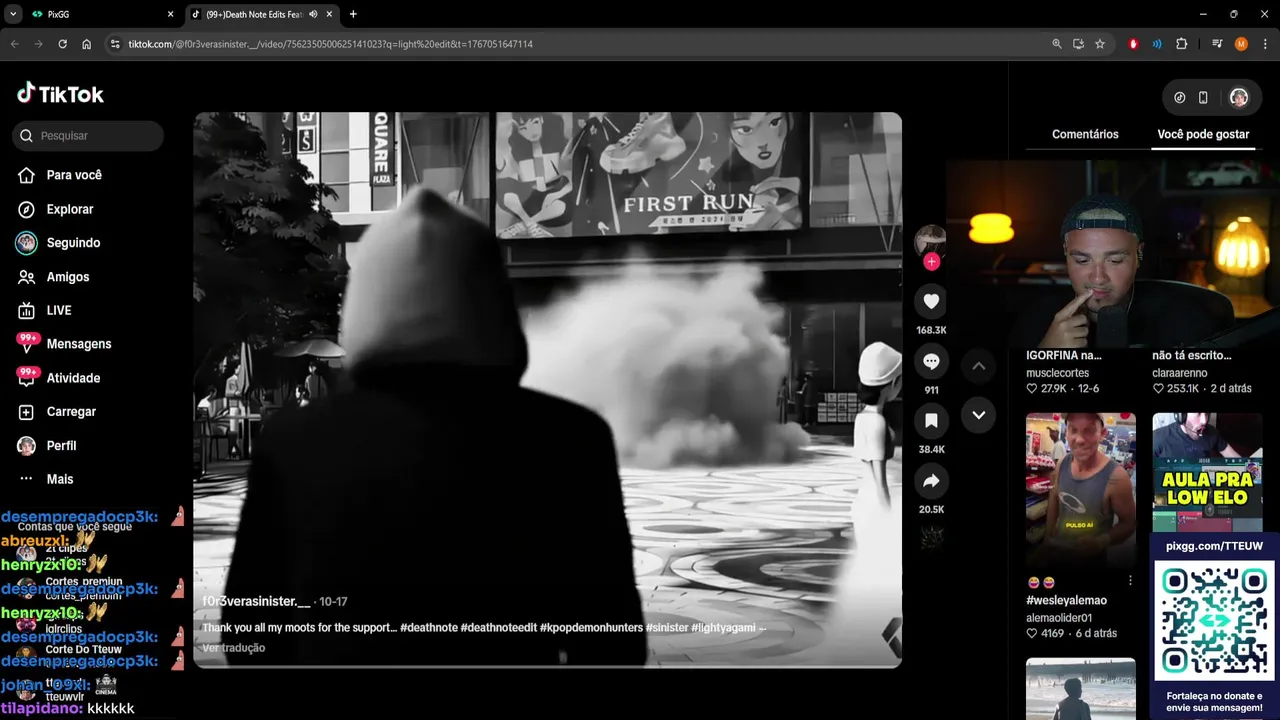1280x720 pixels.
Task: Save video with bookmark icon
Action: click(931, 421)
